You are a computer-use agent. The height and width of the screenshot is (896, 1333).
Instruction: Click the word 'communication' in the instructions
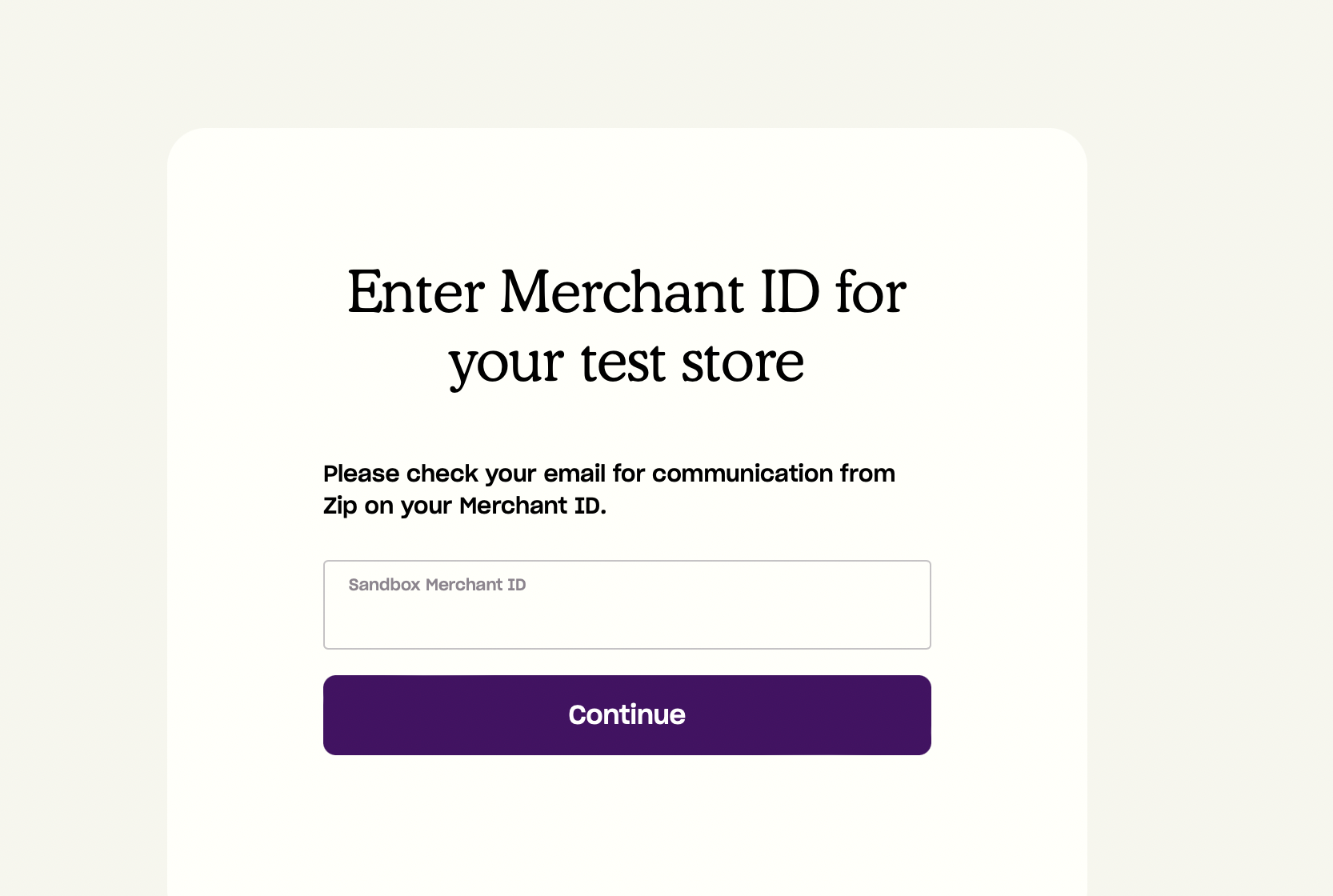click(743, 474)
